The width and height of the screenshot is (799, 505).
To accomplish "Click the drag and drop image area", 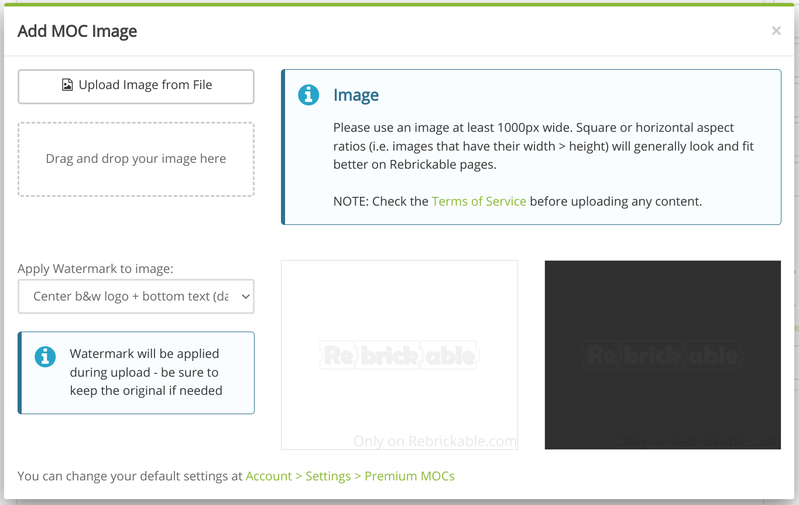I will [136, 159].
